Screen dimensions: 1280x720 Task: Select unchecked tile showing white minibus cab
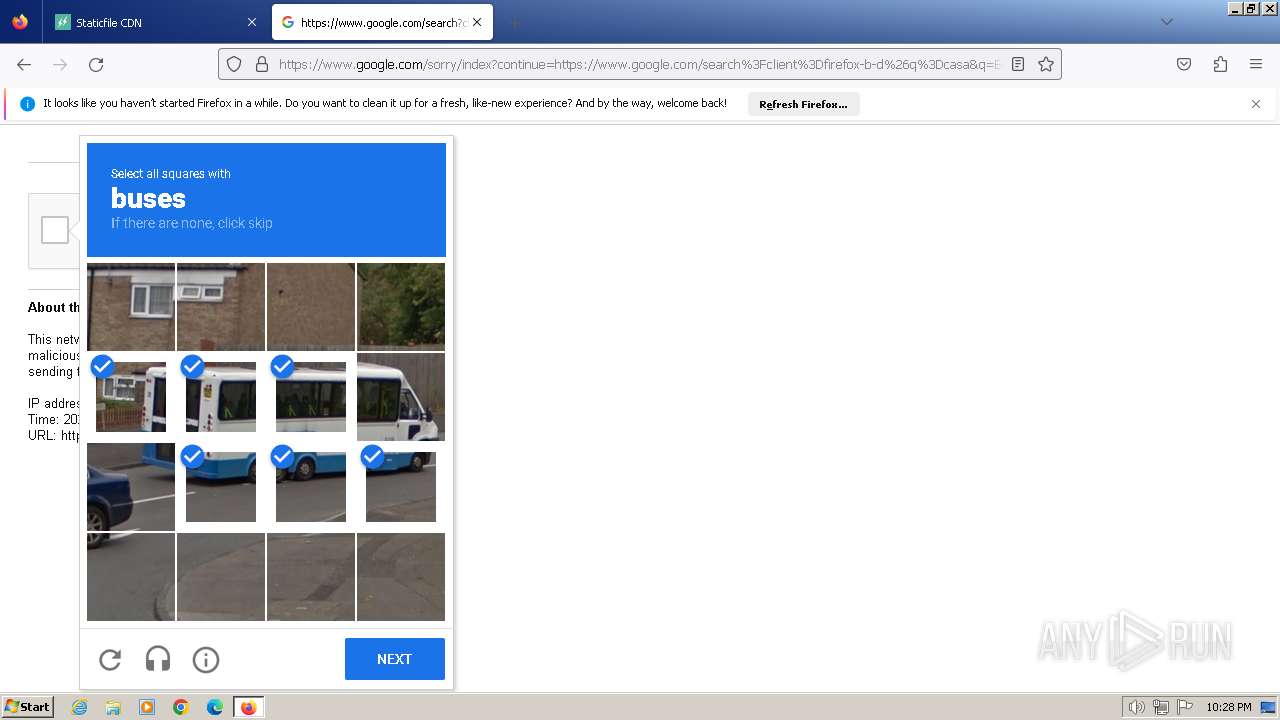[401, 397]
